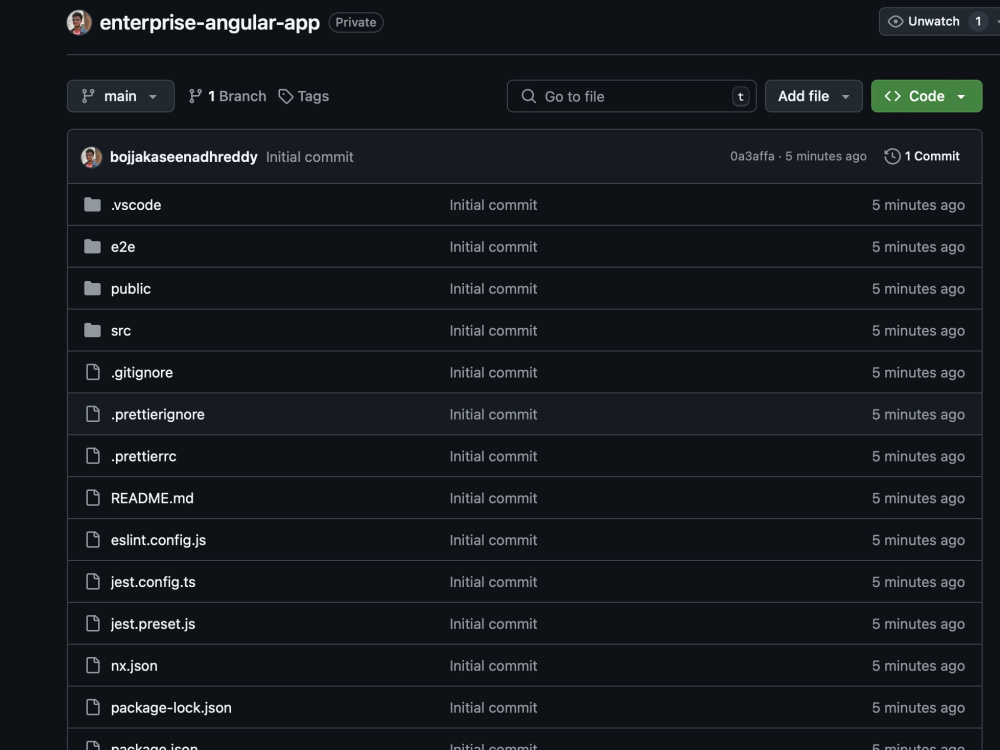Click the file icon for README.md
Image resolution: width=1000 pixels, height=750 pixels.
click(93, 498)
